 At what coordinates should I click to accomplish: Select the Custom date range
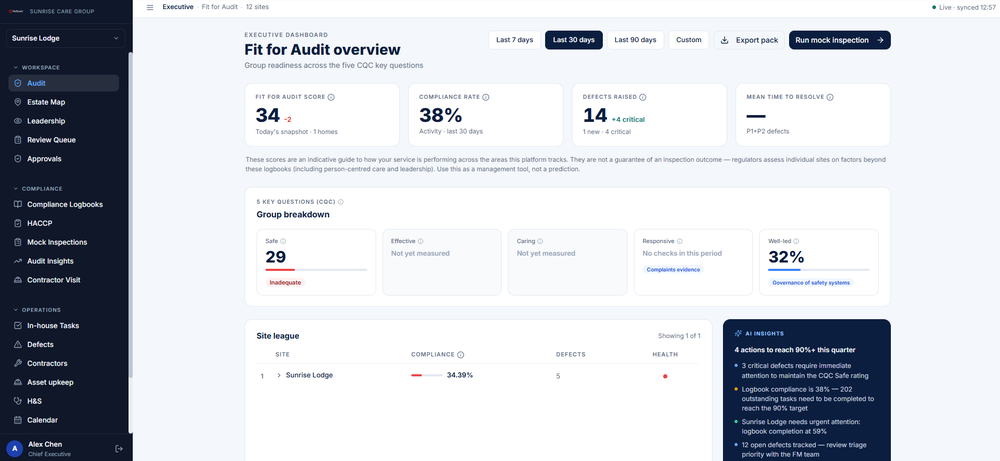pyautogui.click(x=689, y=40)
